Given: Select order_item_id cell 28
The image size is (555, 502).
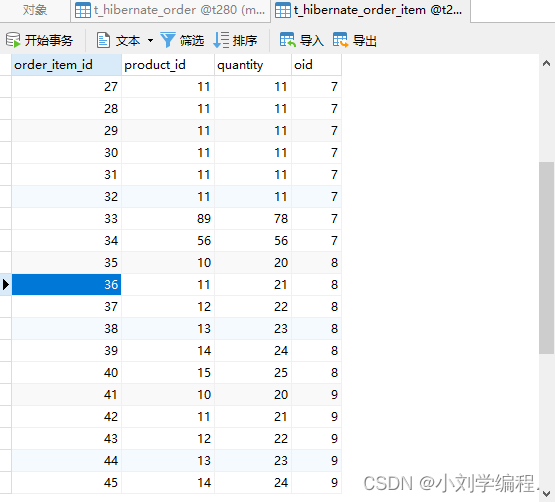Looking at the screenshot, I should 67,109.
